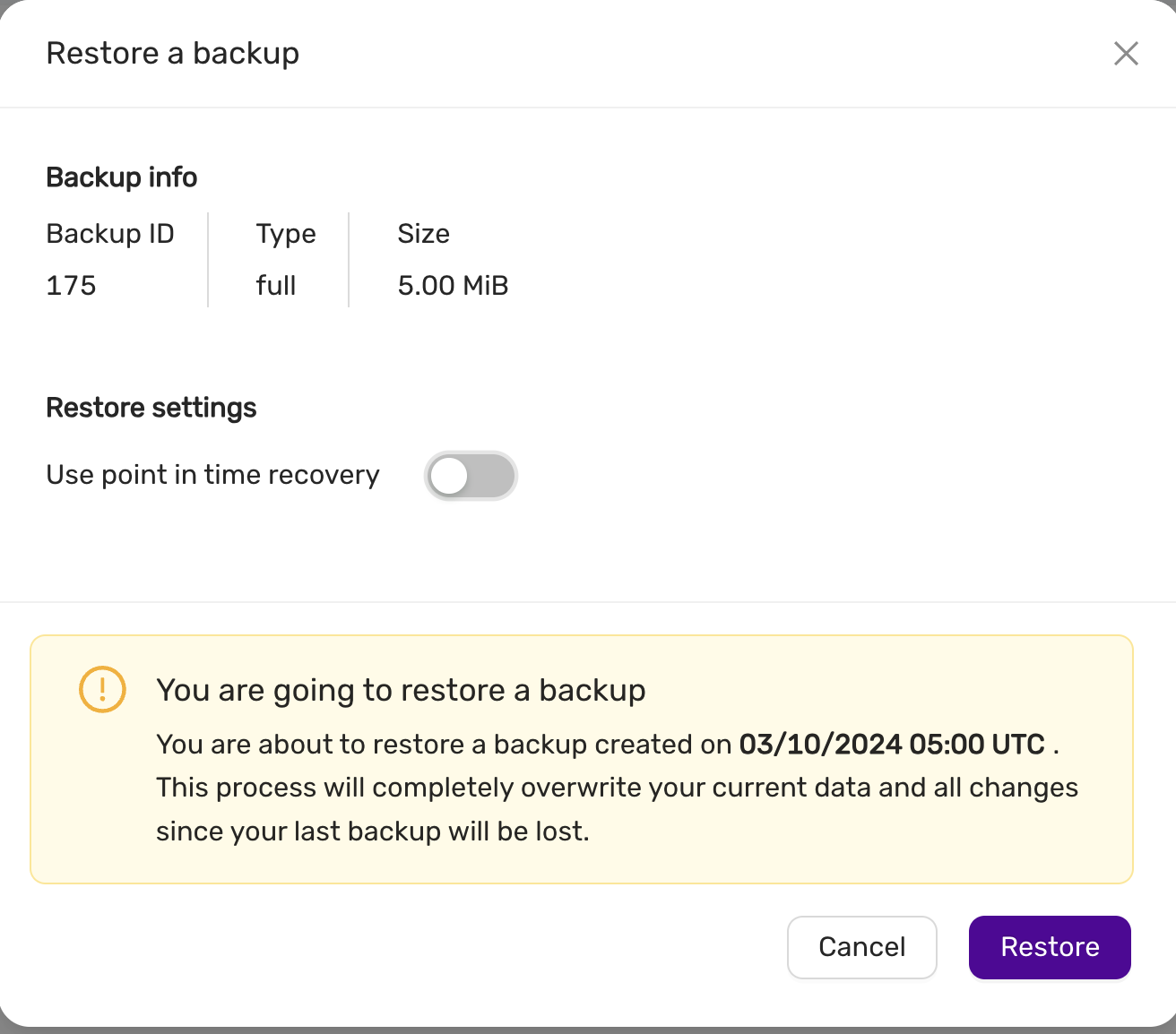The image size is (1176, 1034).
Task: Select the dialog close icon at top right
Action: tap(1126, 54)
